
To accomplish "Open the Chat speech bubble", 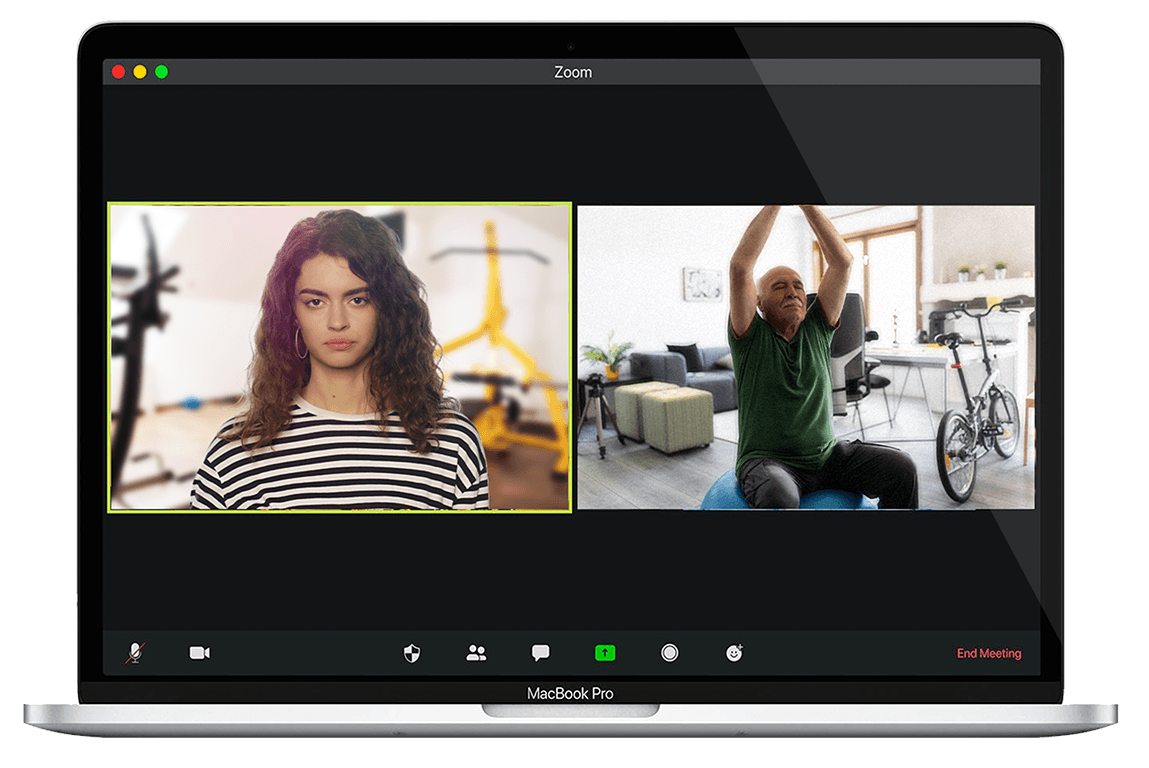I will coord(541,653).
